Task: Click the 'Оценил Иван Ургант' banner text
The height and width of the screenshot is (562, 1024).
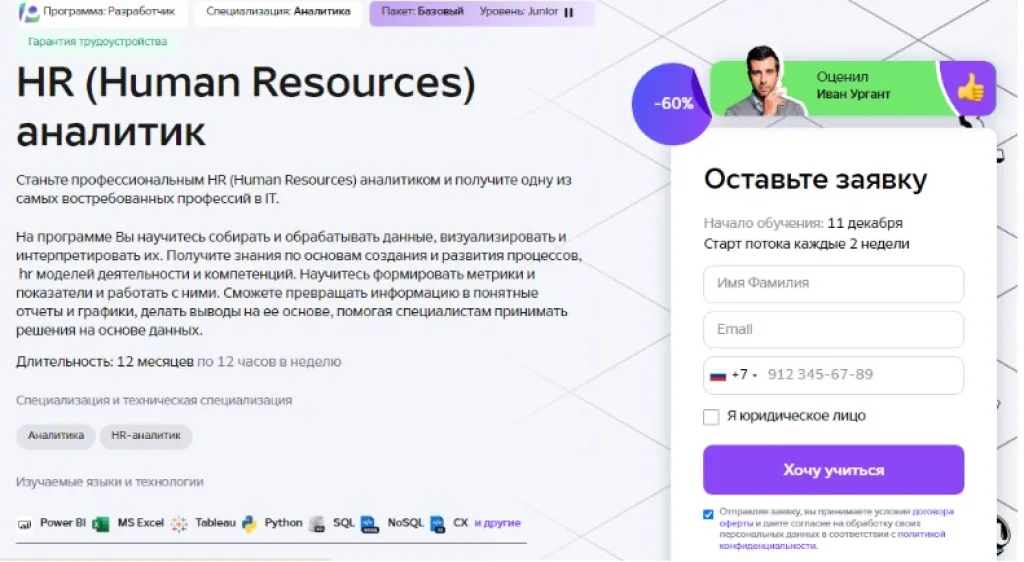Action: point(853,86)
